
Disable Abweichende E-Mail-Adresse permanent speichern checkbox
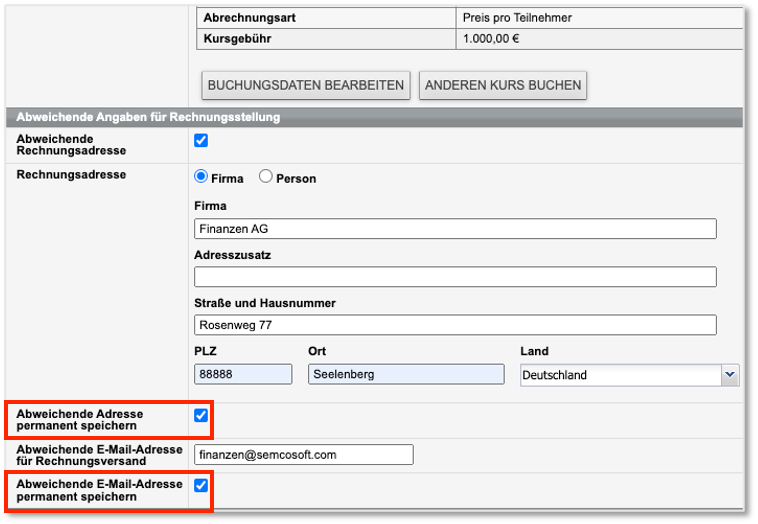pos(201,485)
